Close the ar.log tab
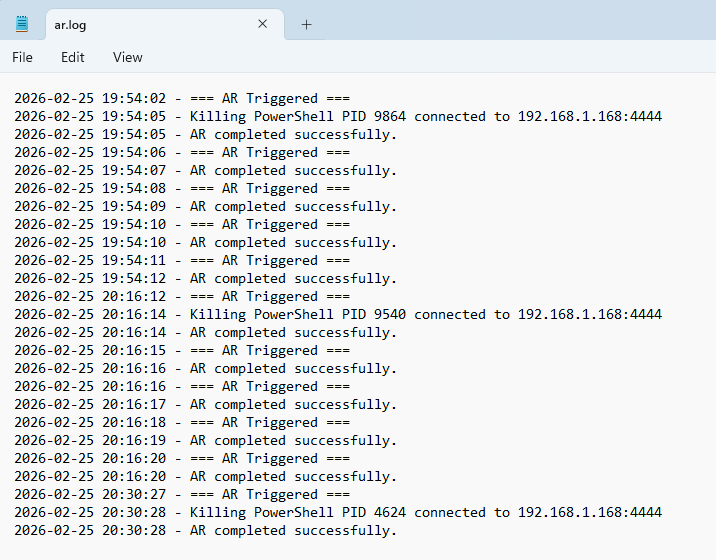Image resolution: width=716 pixels, height=560 pixels. pyautogui.click(x=263, y=24)
